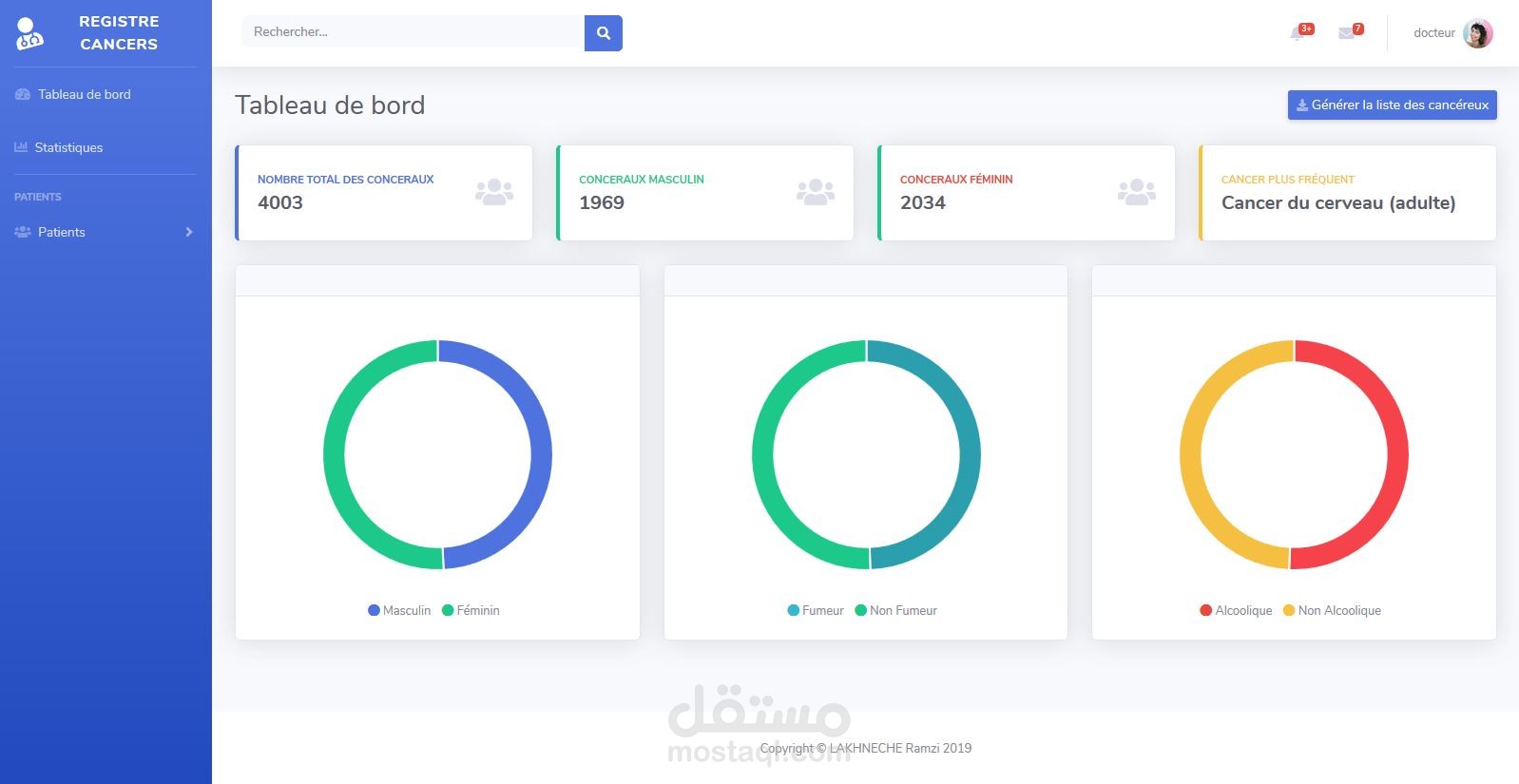This screenshot has height=784, width=1519.
Task: Click NOMBRE TOTAL DES CONCERAUX label
Action: point(346,179)
